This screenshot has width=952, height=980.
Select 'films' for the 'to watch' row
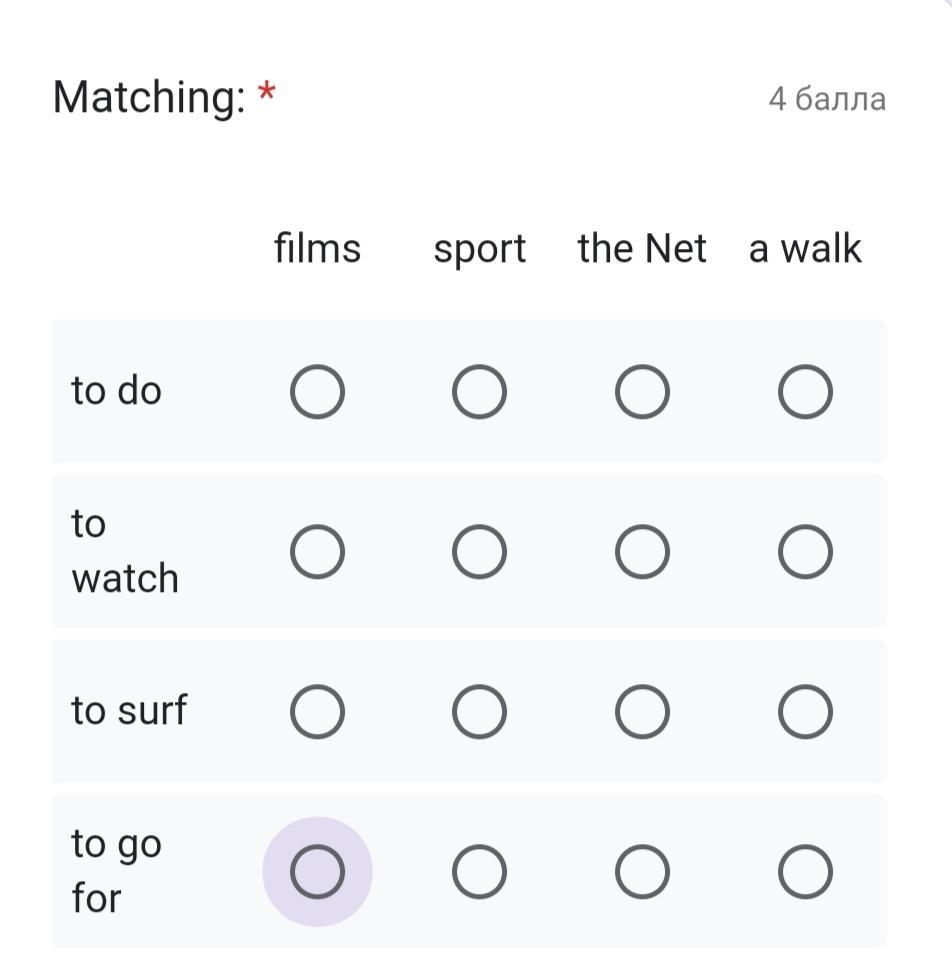317,552
